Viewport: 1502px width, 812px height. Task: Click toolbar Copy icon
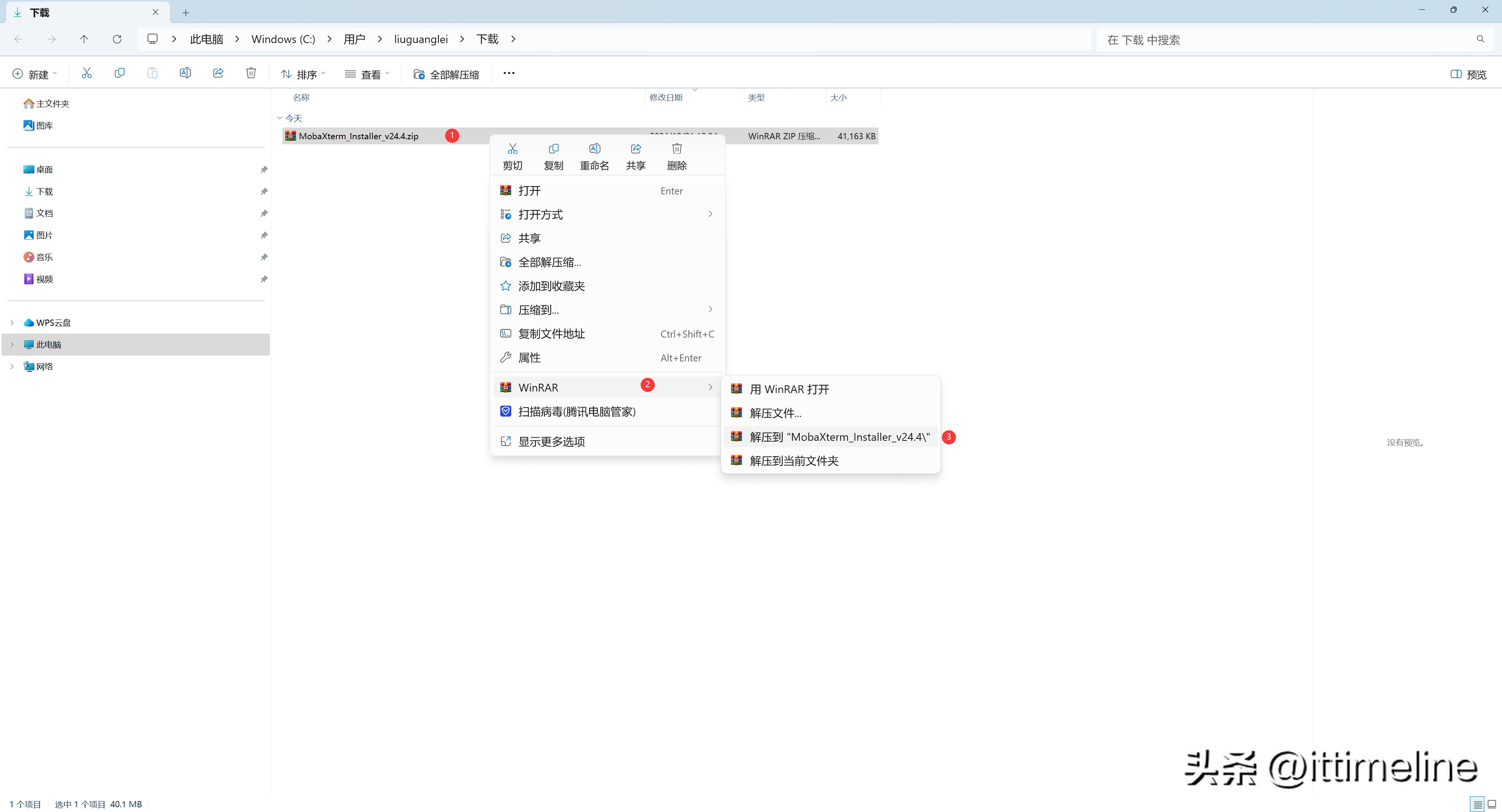point(120,74)
